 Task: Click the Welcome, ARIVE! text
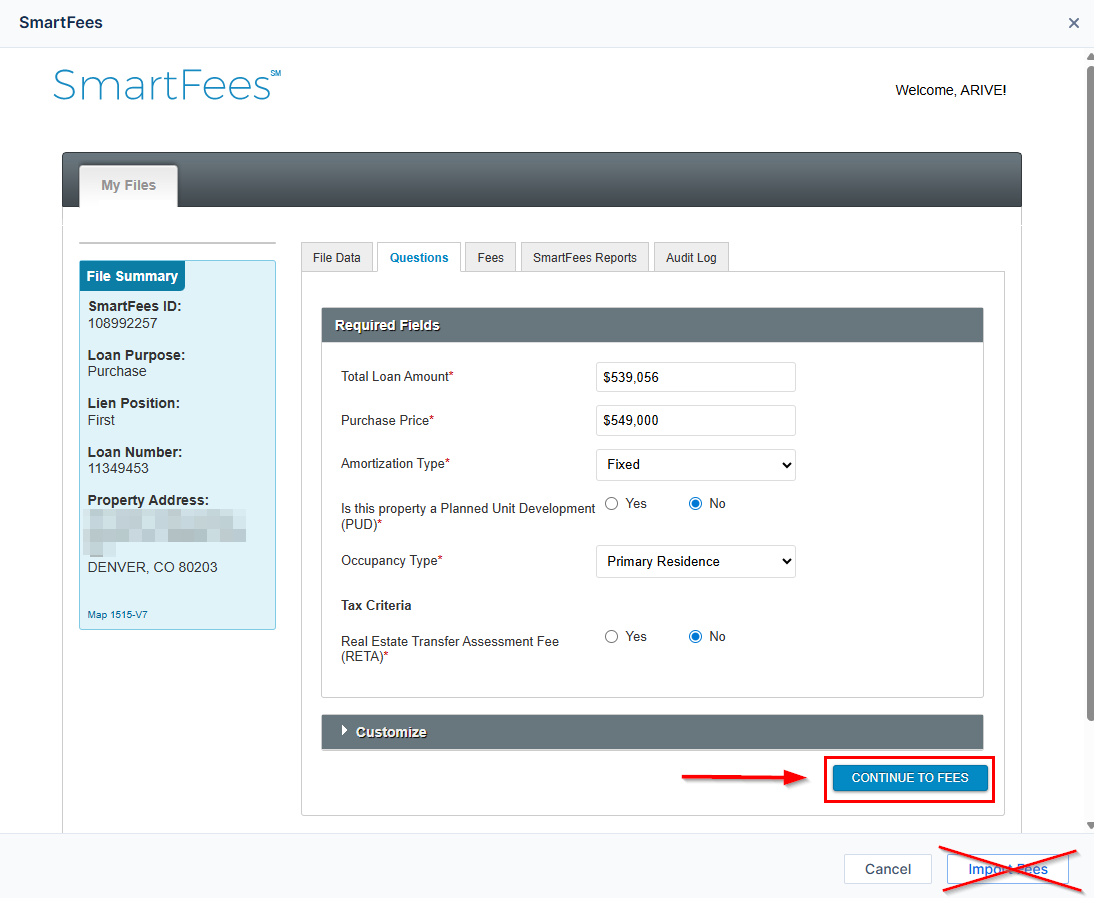(x=950, y=90)
